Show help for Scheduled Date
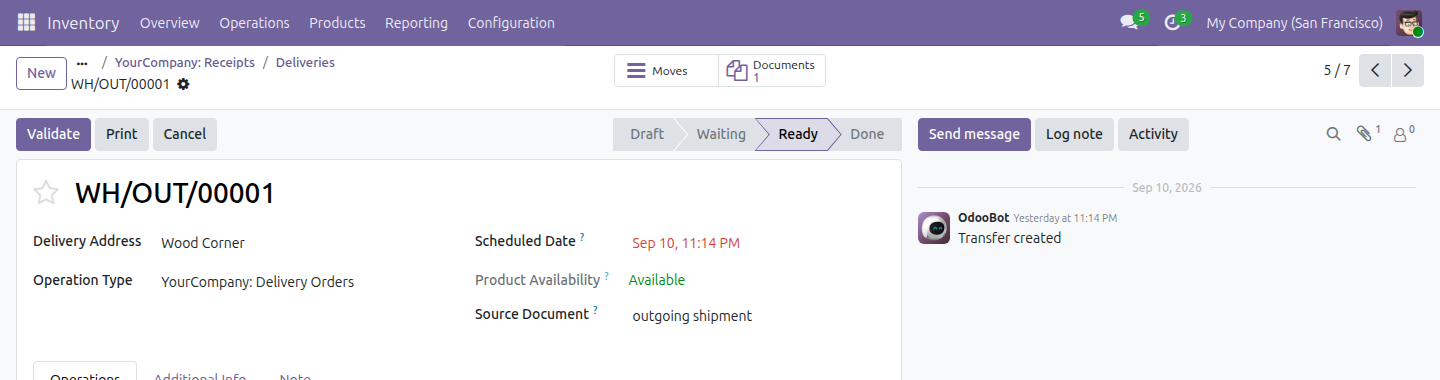 point(582,237)
